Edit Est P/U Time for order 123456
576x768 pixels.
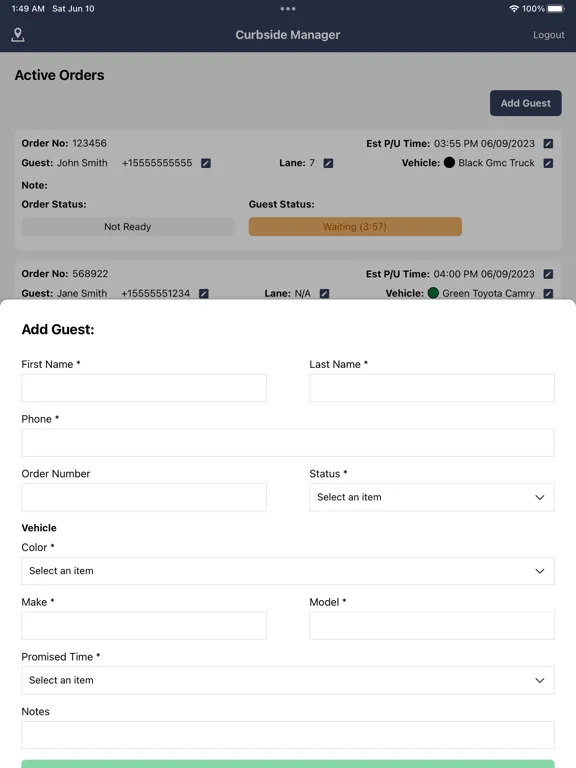548,144
